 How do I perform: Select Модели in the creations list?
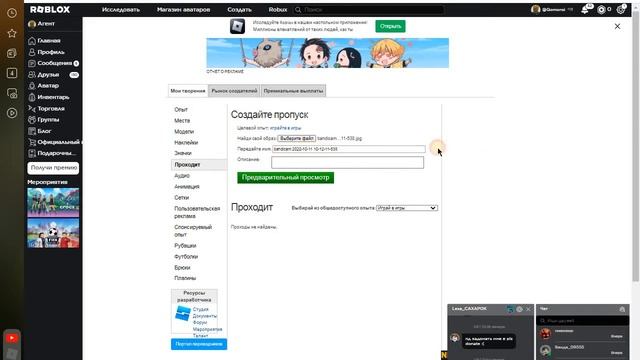(184, 131)
